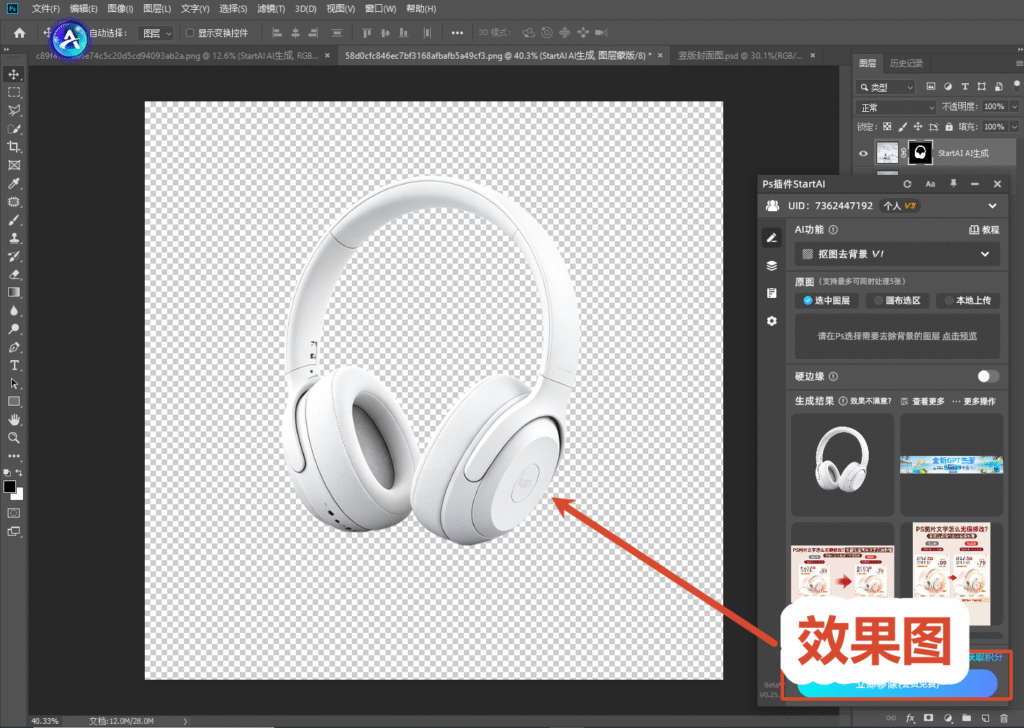Select the 本地上传 radio option
The width and height of the screenshot is (1024, 728).
968,300
